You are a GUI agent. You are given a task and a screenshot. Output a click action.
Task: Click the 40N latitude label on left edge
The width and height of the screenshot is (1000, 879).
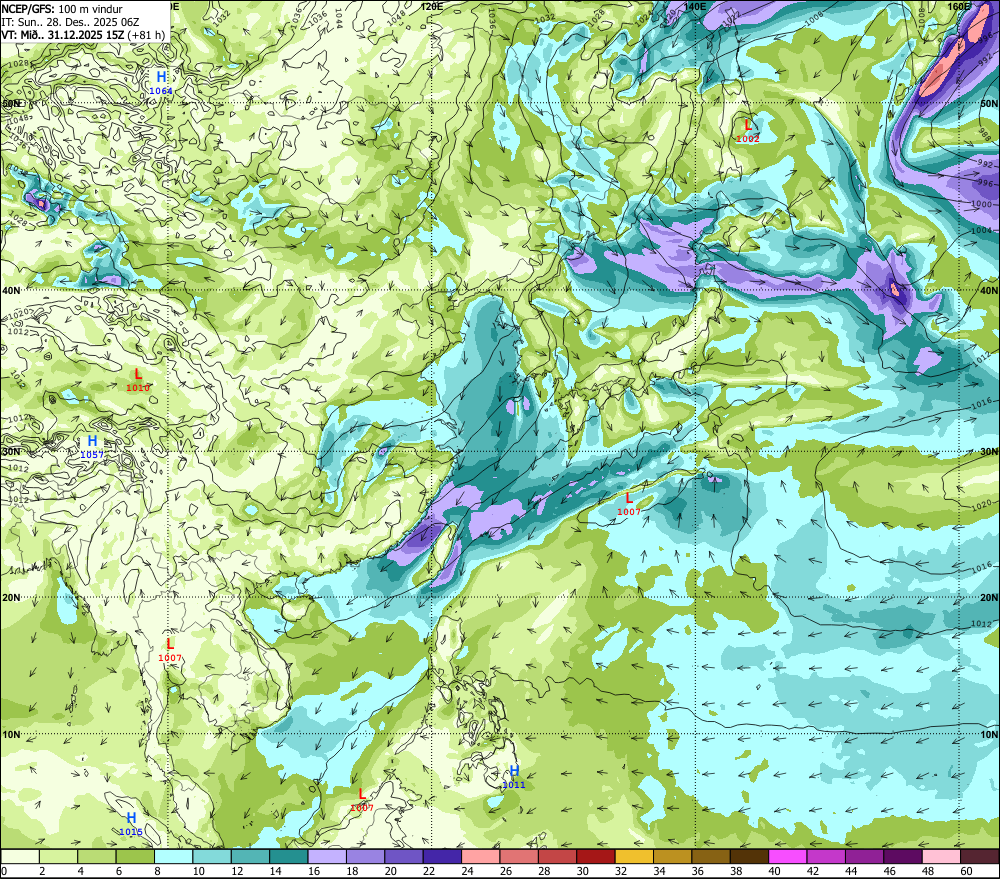(11, 290)
